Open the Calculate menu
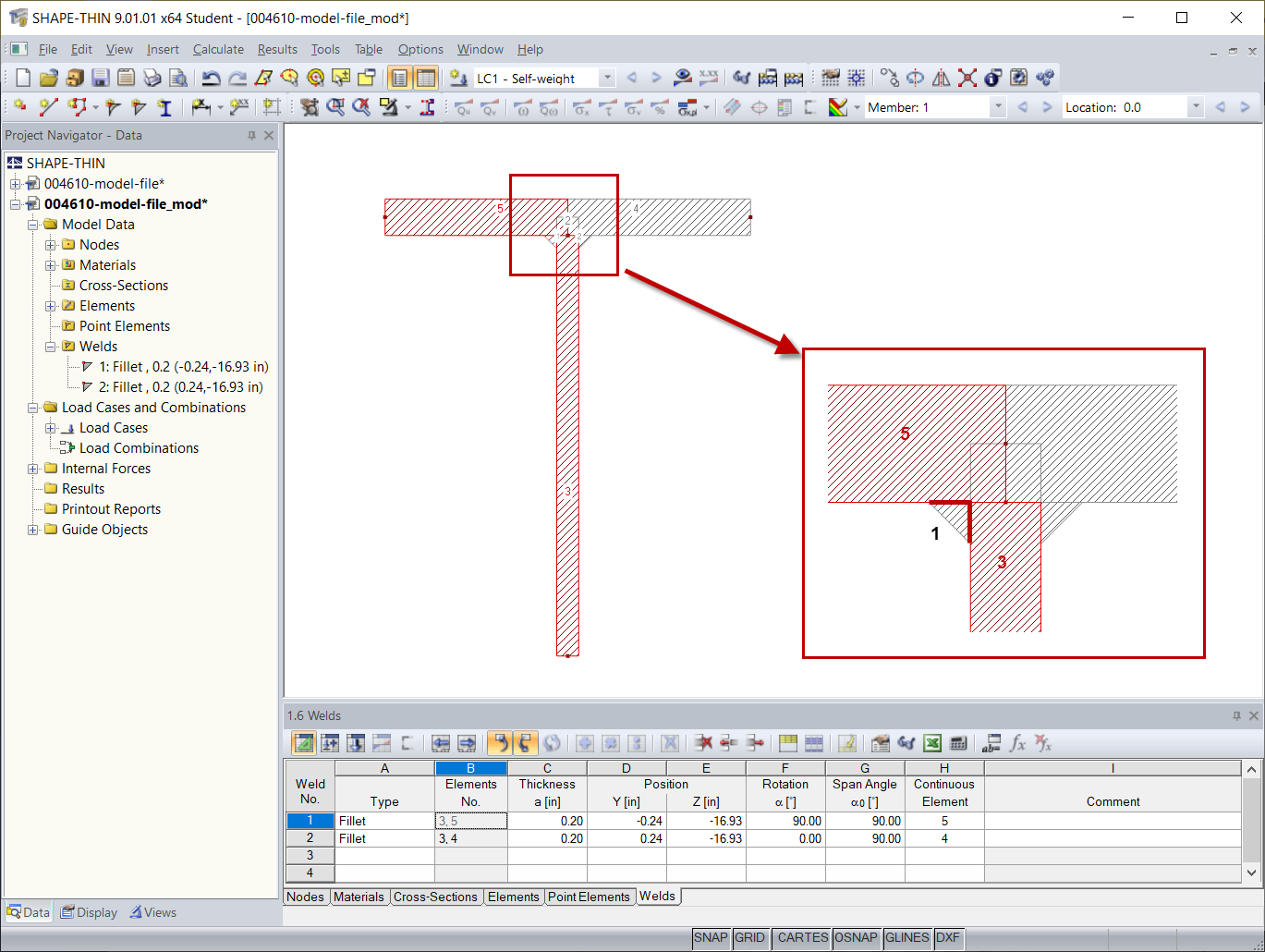 point(218,49)
